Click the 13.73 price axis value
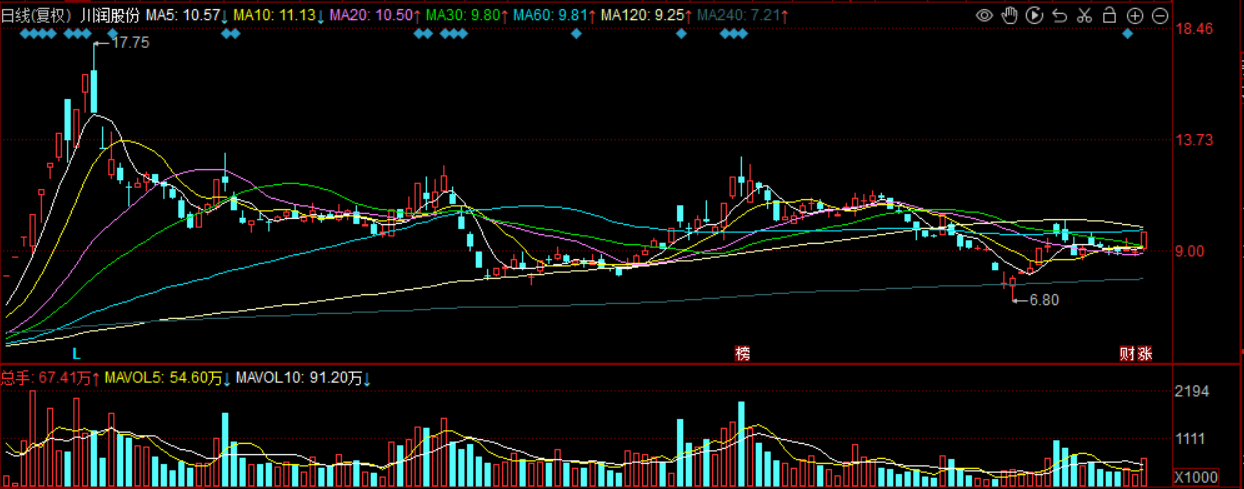1244x489 pixels. pos(1195,140)
